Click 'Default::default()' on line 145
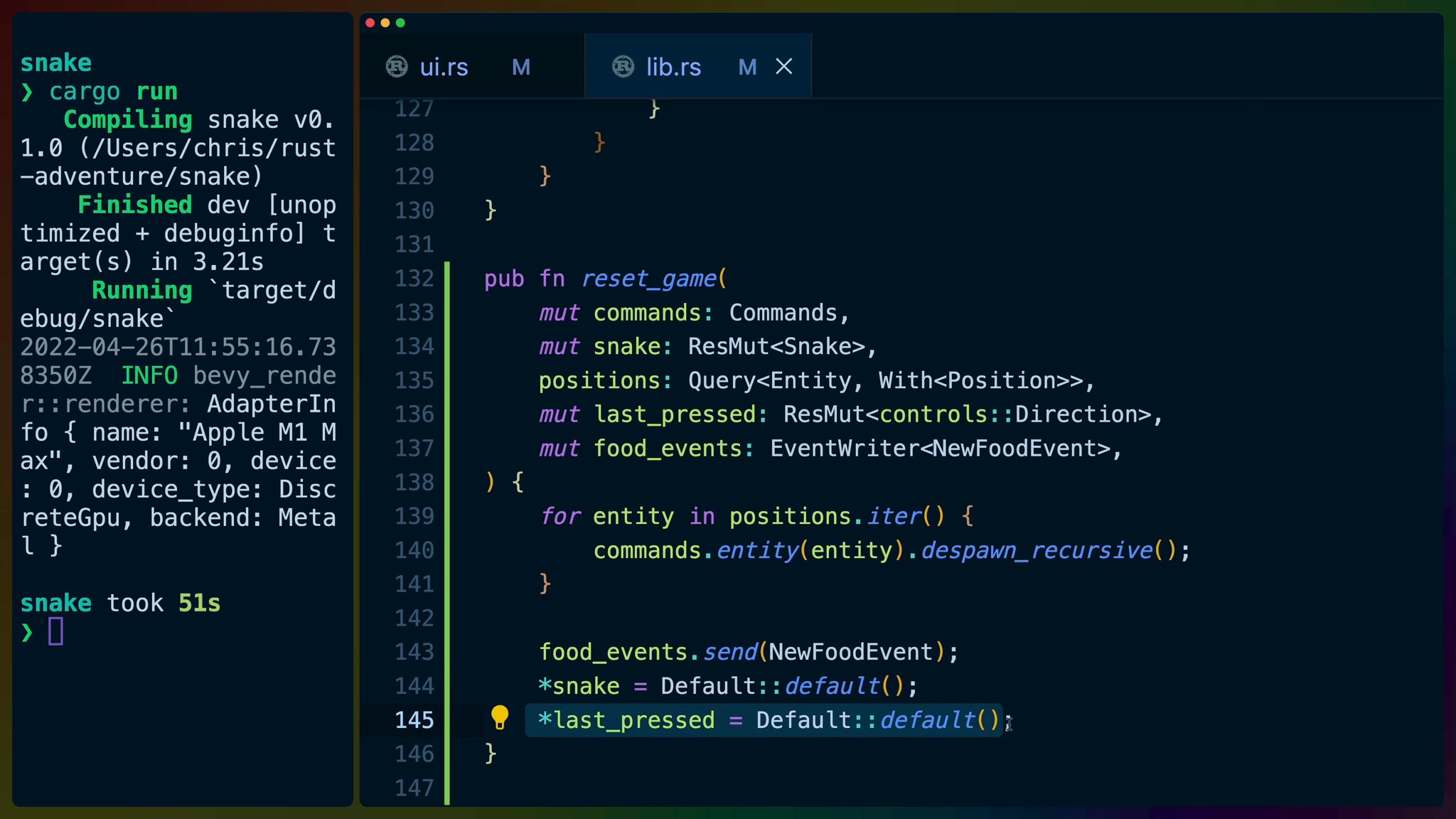1456x819 pixels. click(878, 720)
